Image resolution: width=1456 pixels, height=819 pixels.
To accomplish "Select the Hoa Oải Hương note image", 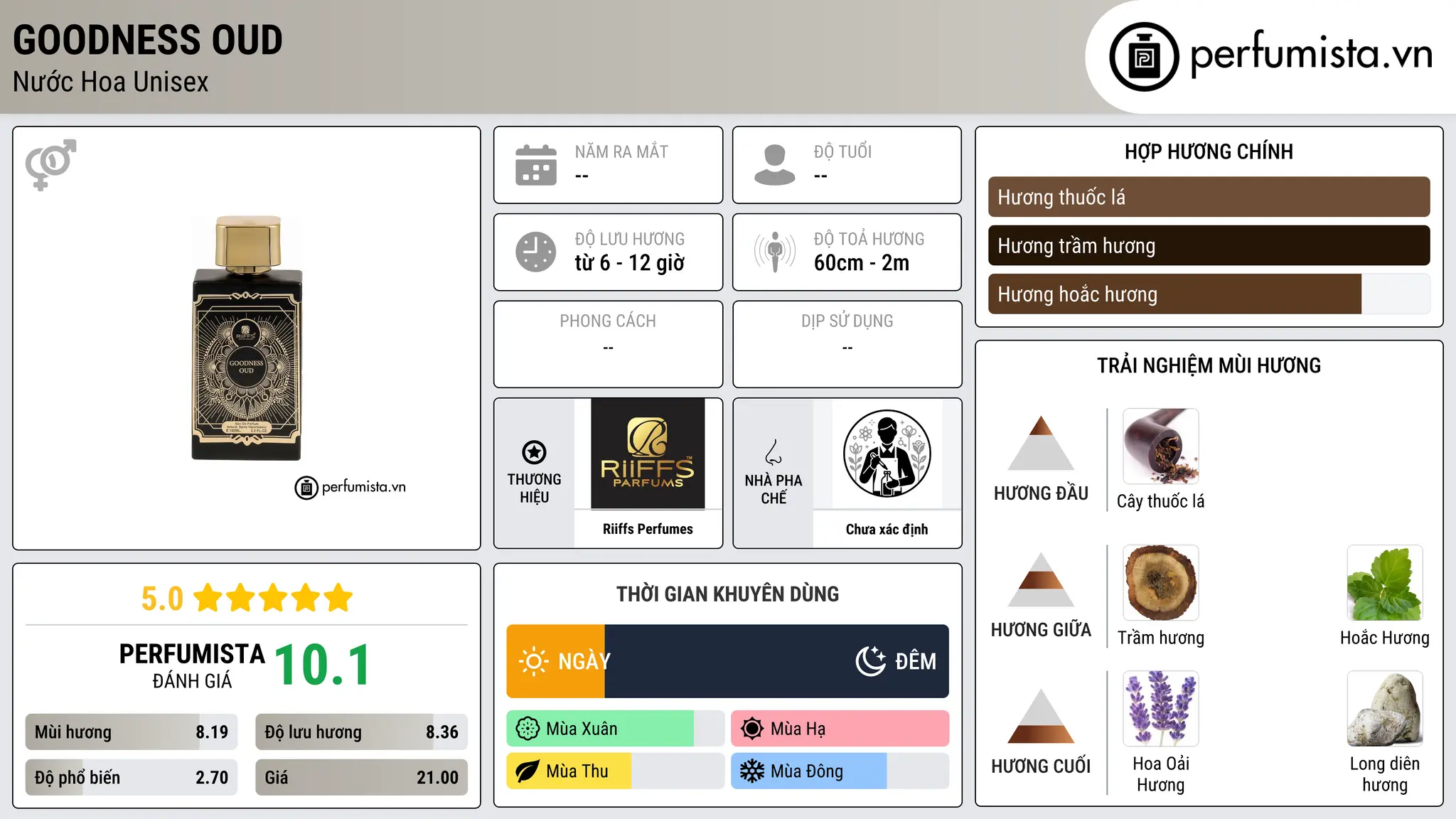I will [x=1160, y=709].
